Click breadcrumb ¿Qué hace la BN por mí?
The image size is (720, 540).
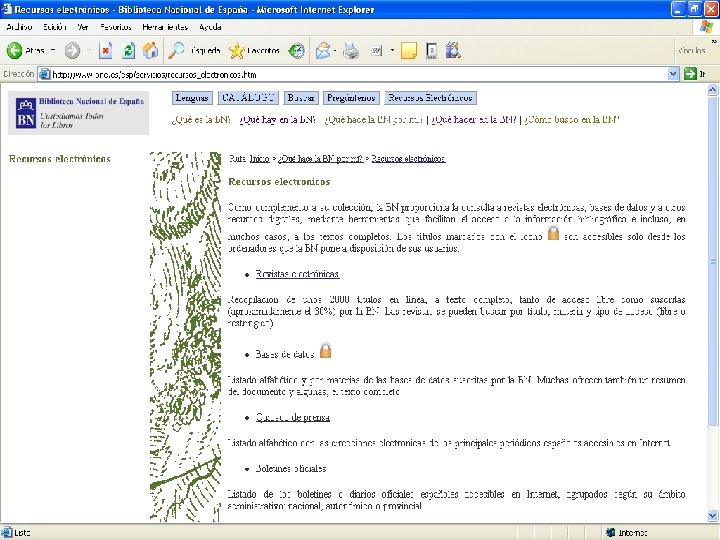point(320,158)
